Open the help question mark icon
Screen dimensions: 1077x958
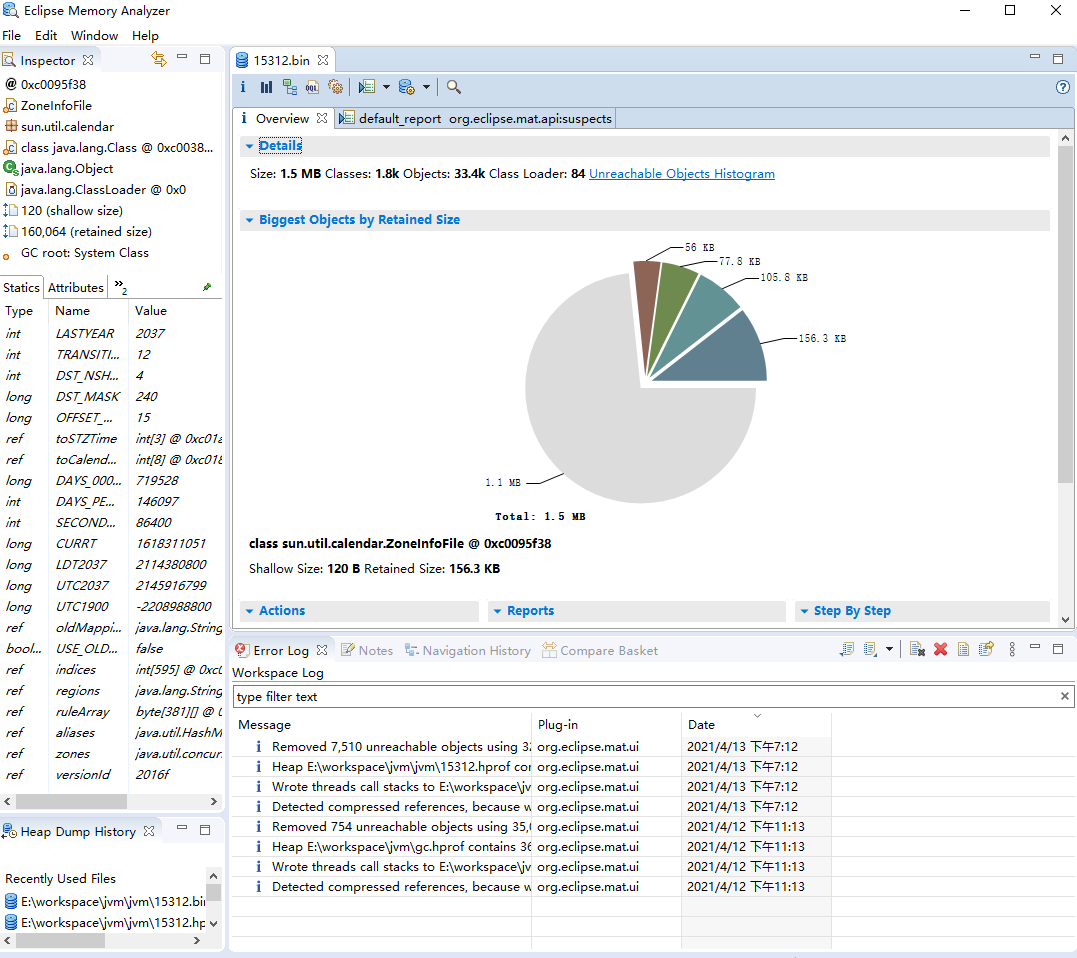1063,87
